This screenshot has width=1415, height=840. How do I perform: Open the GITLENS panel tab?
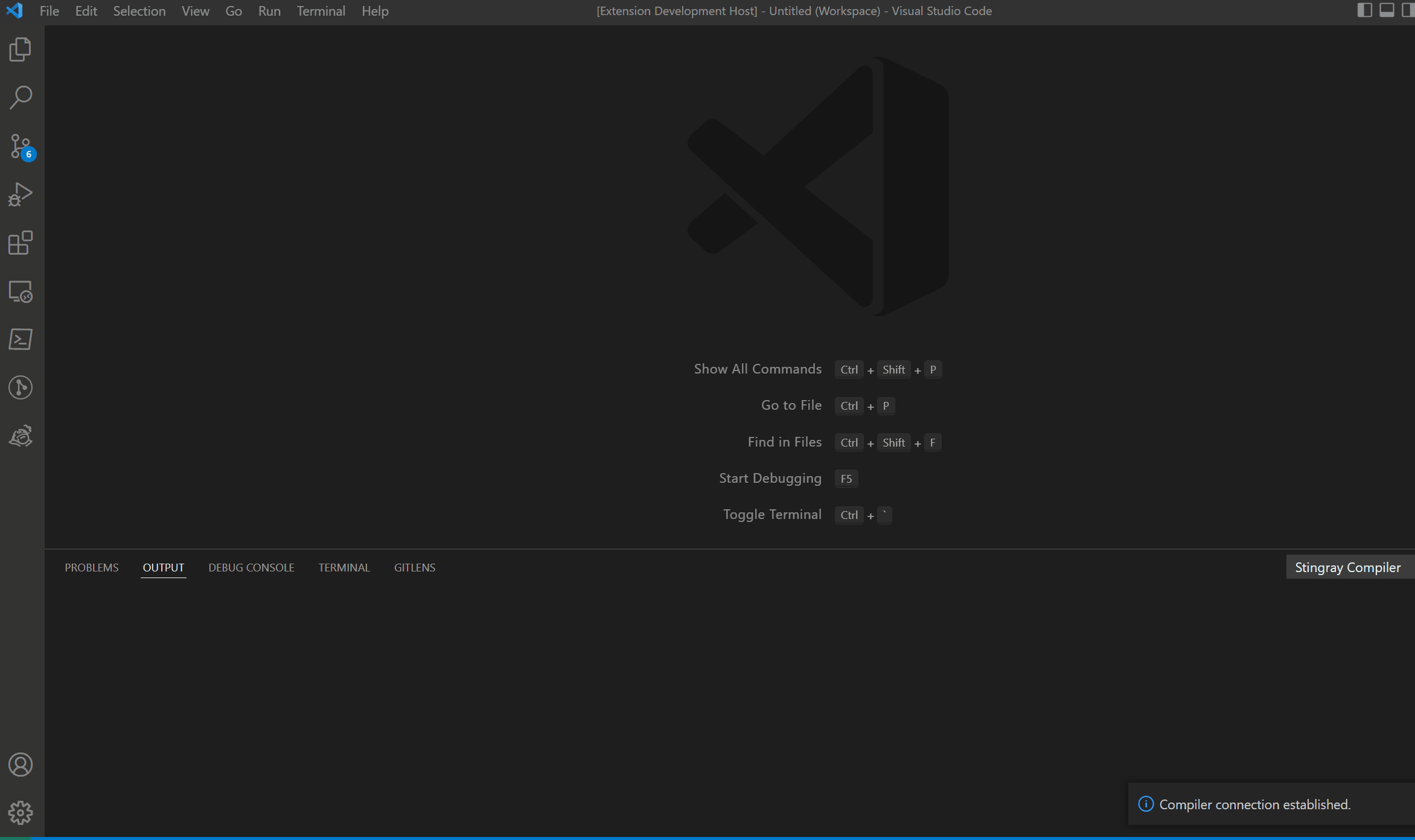pyautogui.click(x=414, y=567)
